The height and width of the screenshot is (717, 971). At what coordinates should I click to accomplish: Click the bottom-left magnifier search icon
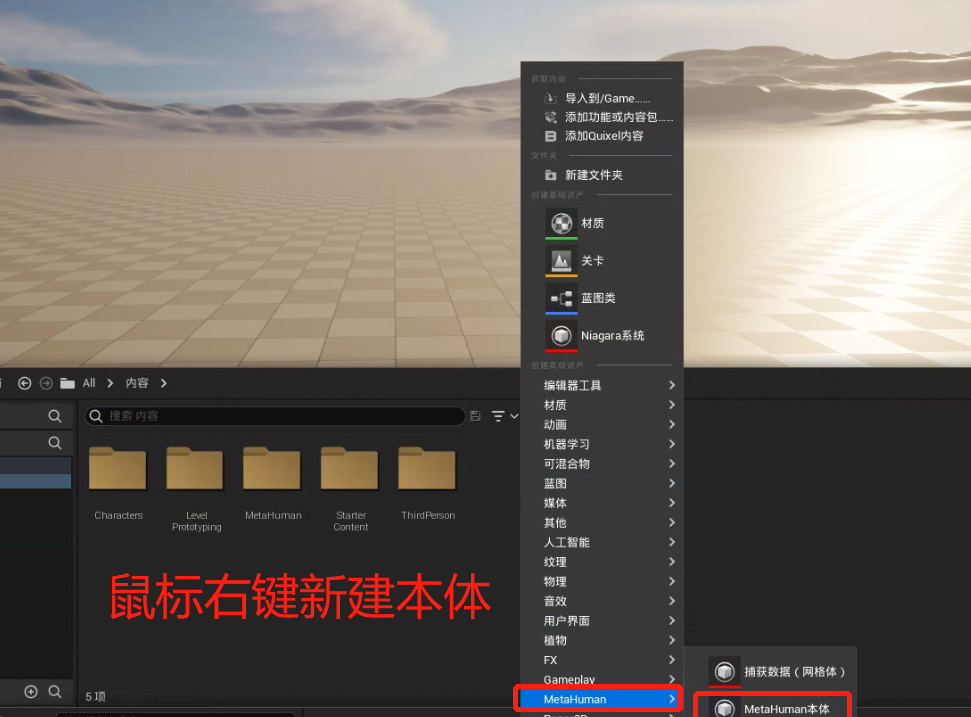(55, 692)
